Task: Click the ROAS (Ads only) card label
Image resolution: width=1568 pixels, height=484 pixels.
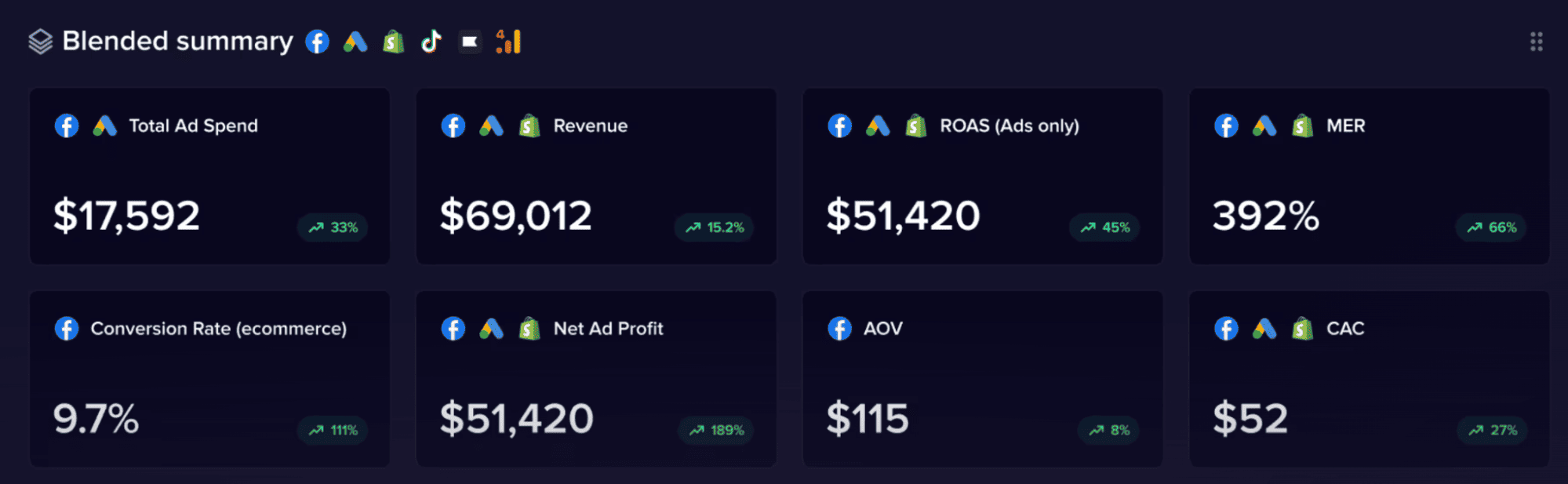Action: point(1010,126)
